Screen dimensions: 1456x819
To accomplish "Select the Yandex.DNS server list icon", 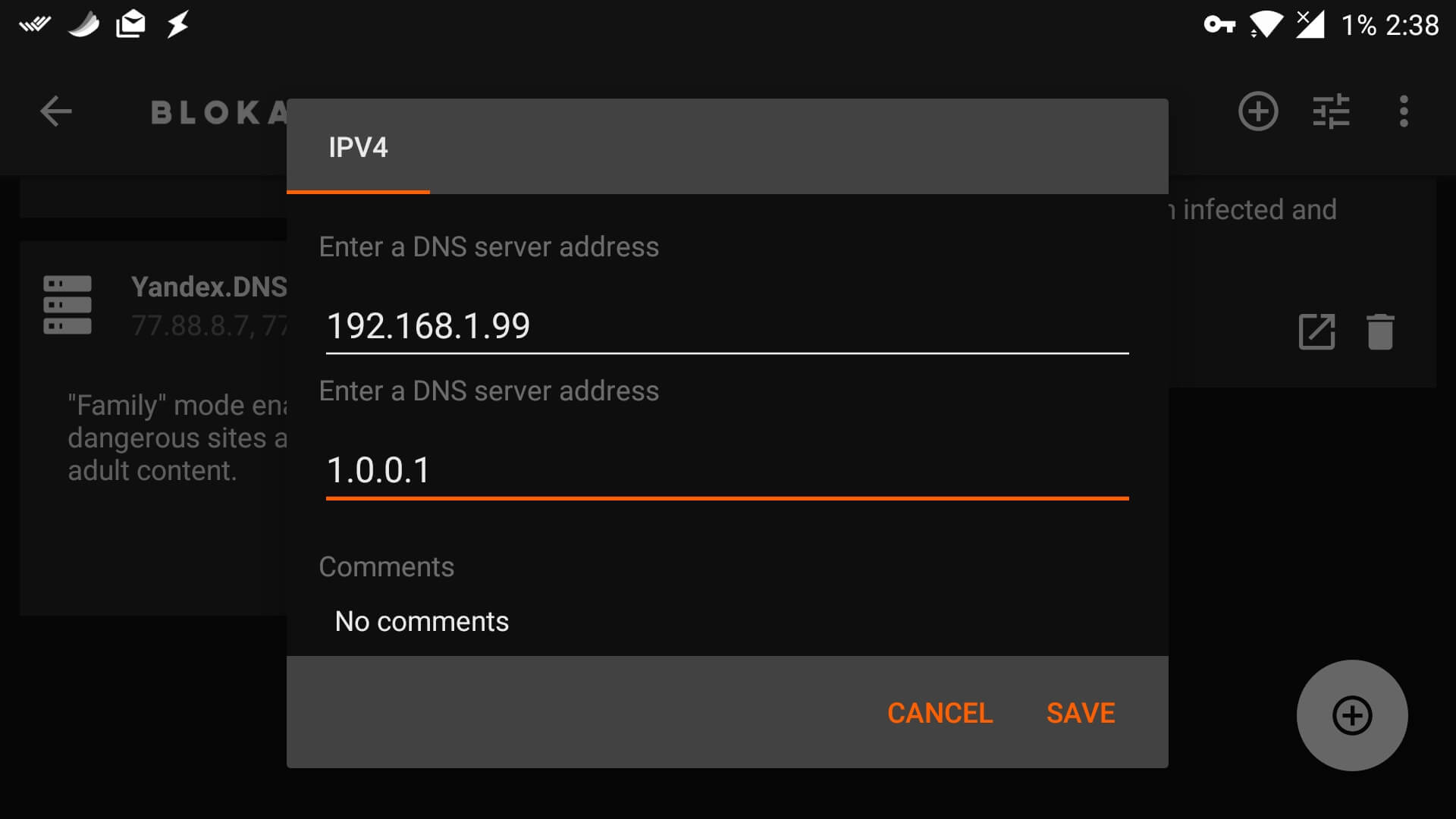I will click(67, 303).
